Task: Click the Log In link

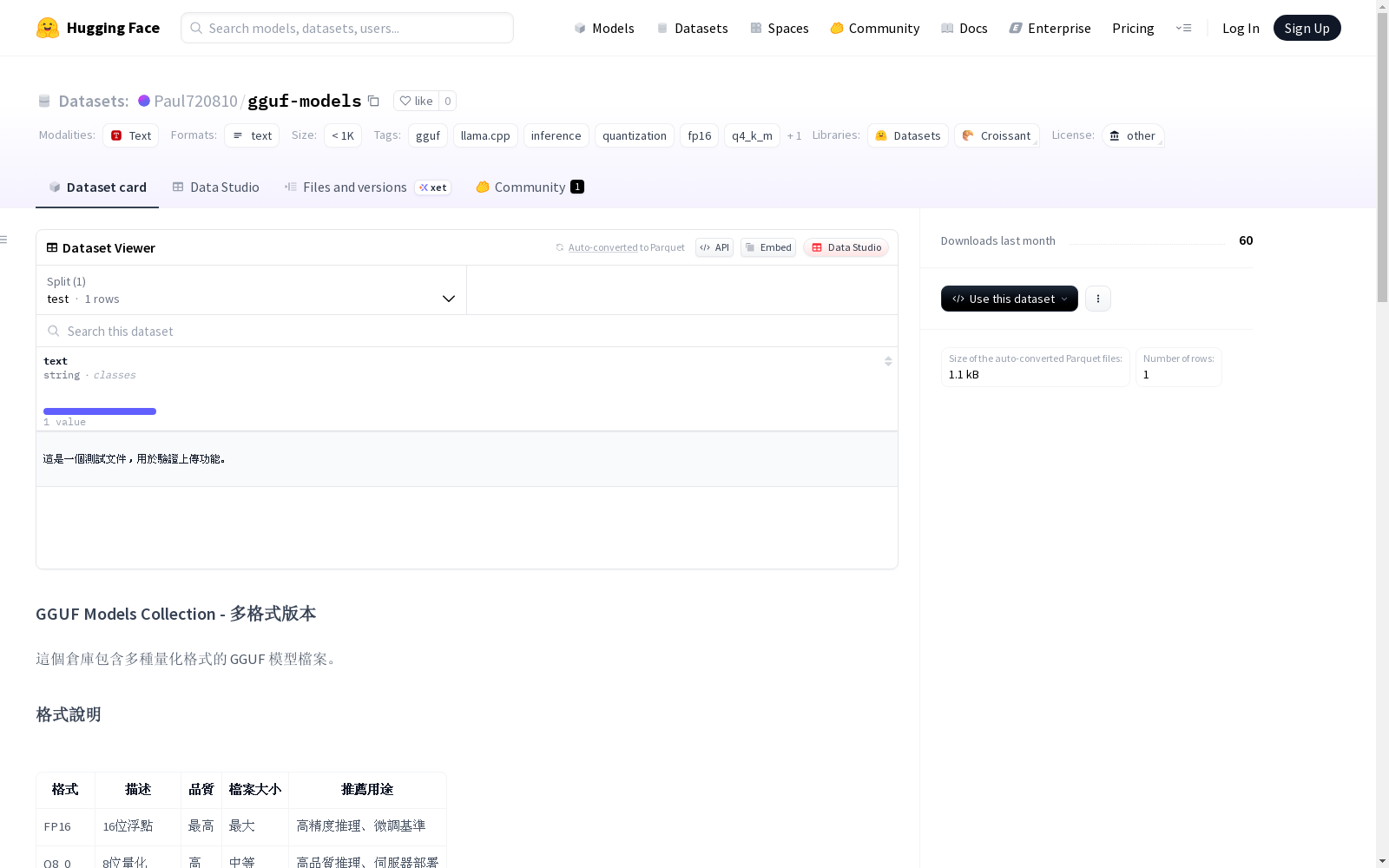Action: 1241,28
